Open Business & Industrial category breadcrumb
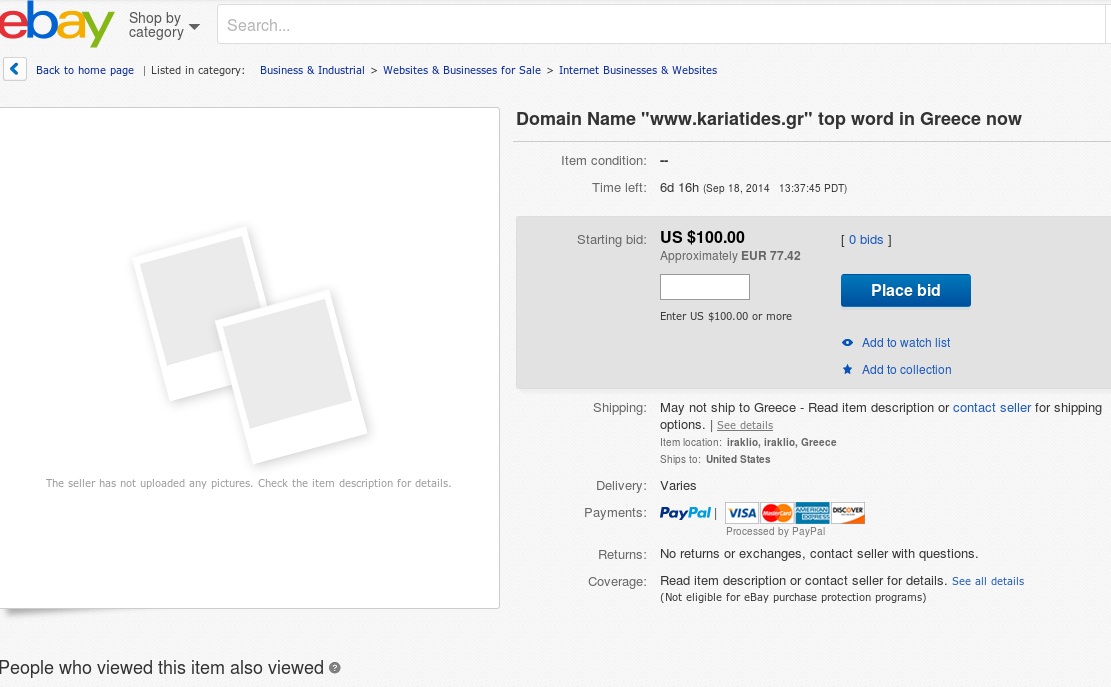This screenshot has width=1111, height=687. pos(312,70)
